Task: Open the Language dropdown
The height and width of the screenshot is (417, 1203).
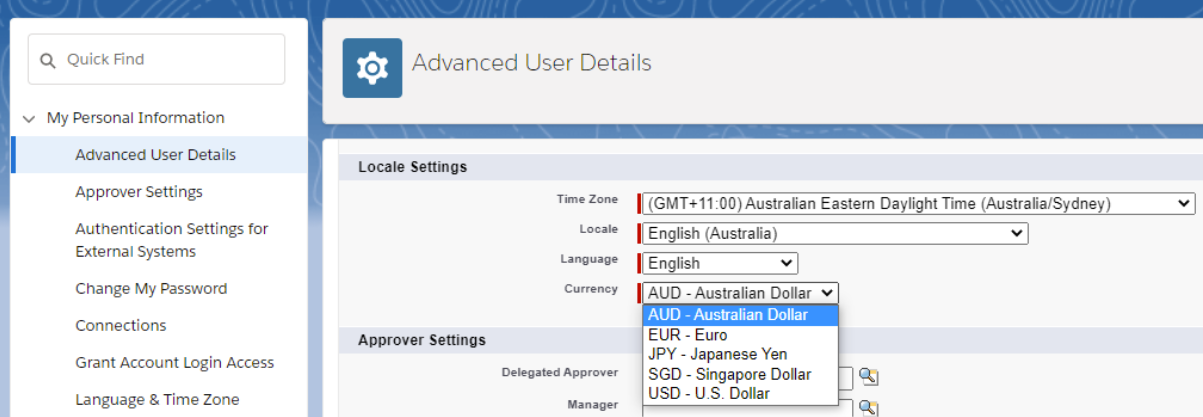Action: pos(720,264)
